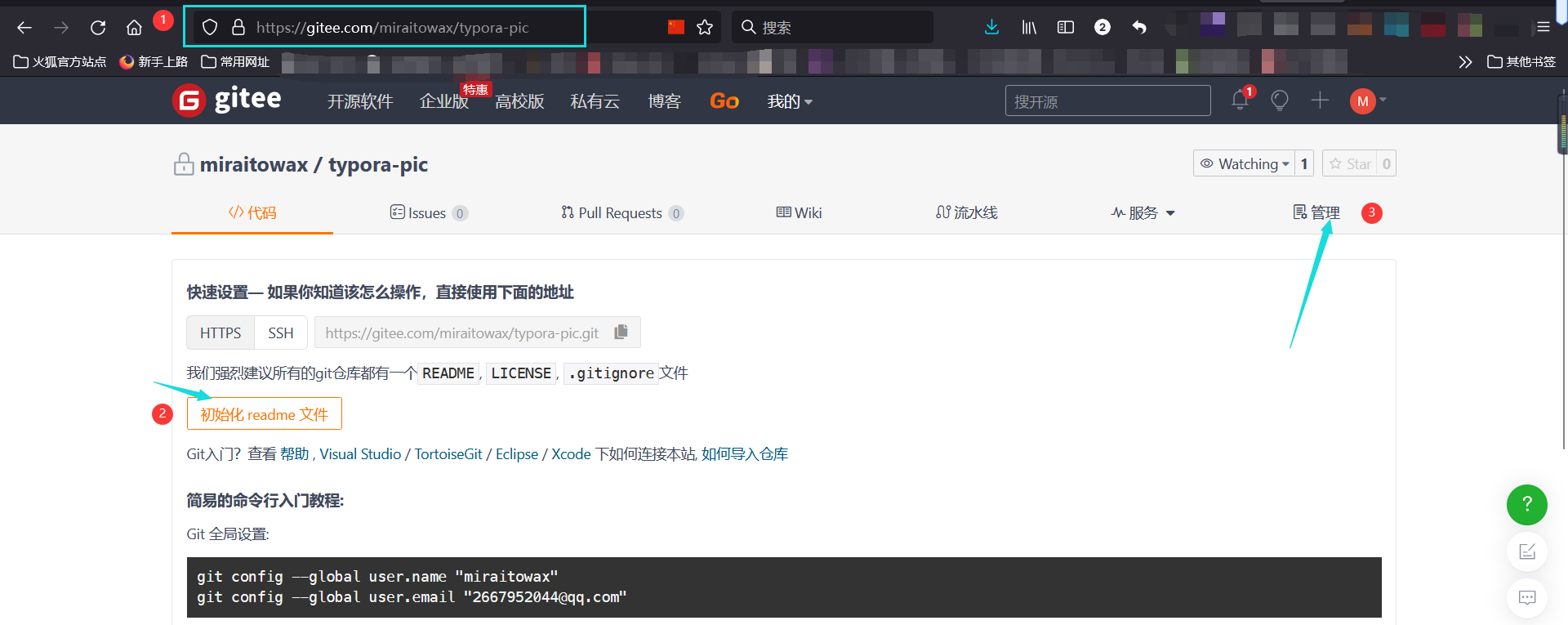Image resolution: width=1568 pixels, height=625 pixels.
Task: Open the Visual Studio link
Action: (360, 454)
